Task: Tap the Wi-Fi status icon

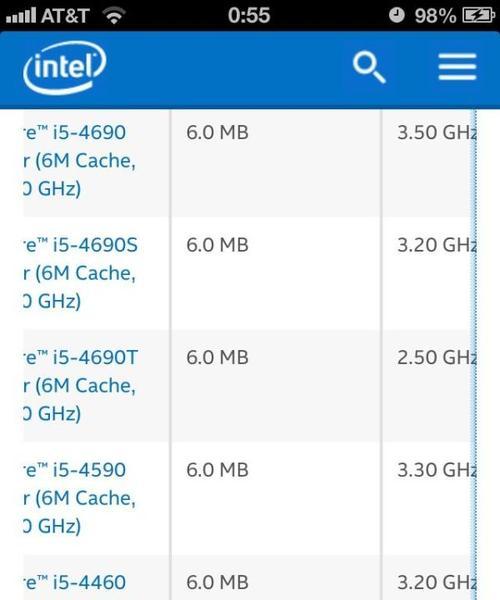Action: (x=114, y=16)
